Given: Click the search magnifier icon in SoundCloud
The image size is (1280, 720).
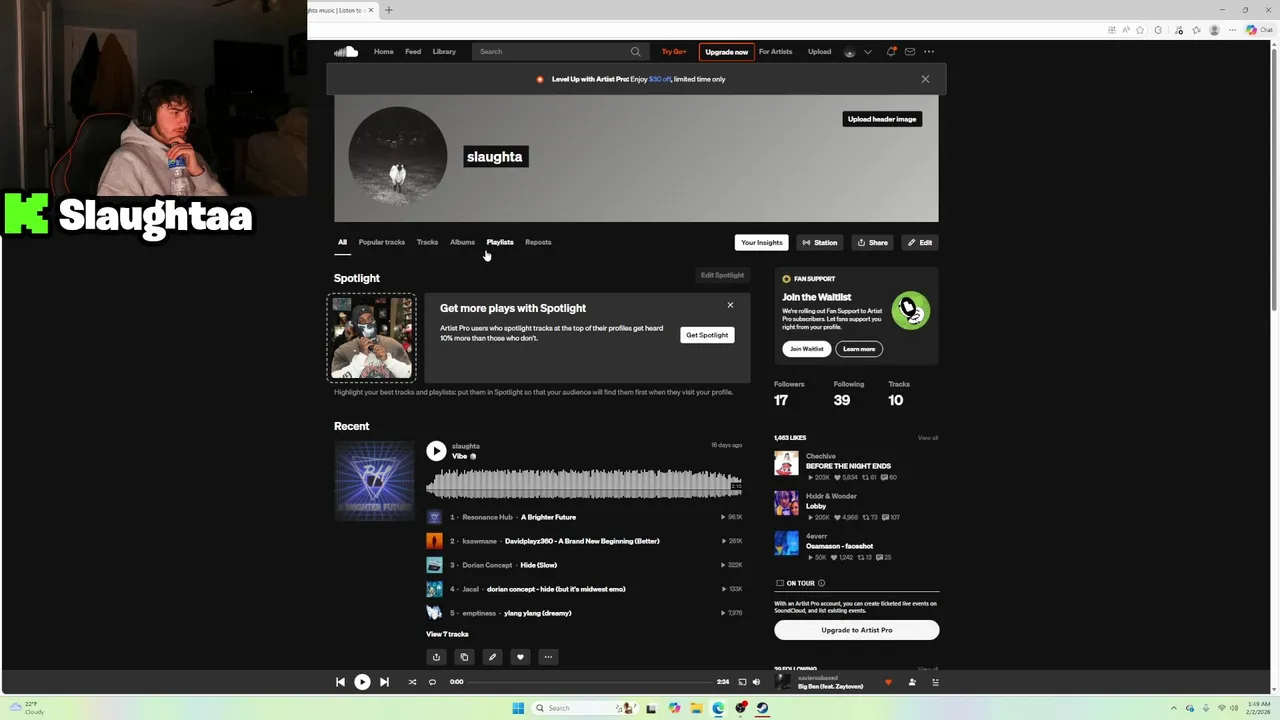Looking at the screenshot, I should pos(635,52).
